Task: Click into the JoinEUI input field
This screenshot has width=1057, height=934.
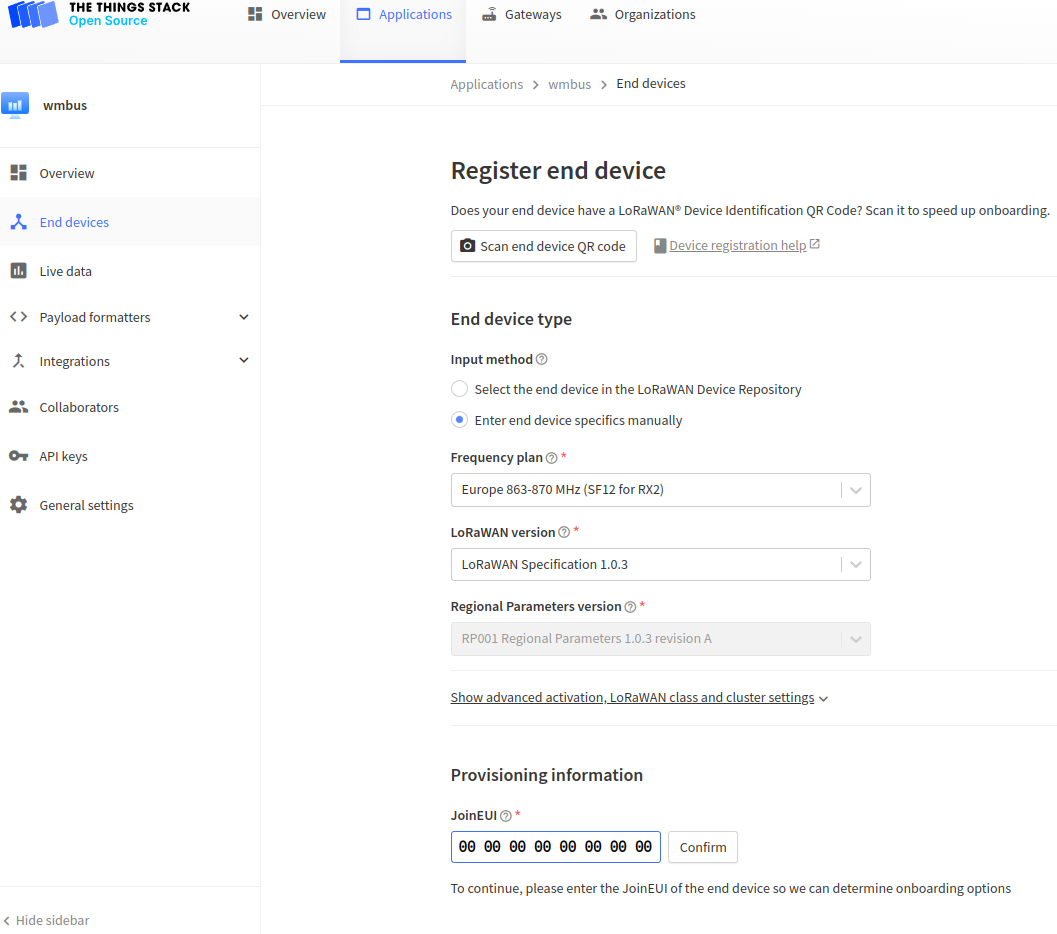Action: click(x=555, y=847)
